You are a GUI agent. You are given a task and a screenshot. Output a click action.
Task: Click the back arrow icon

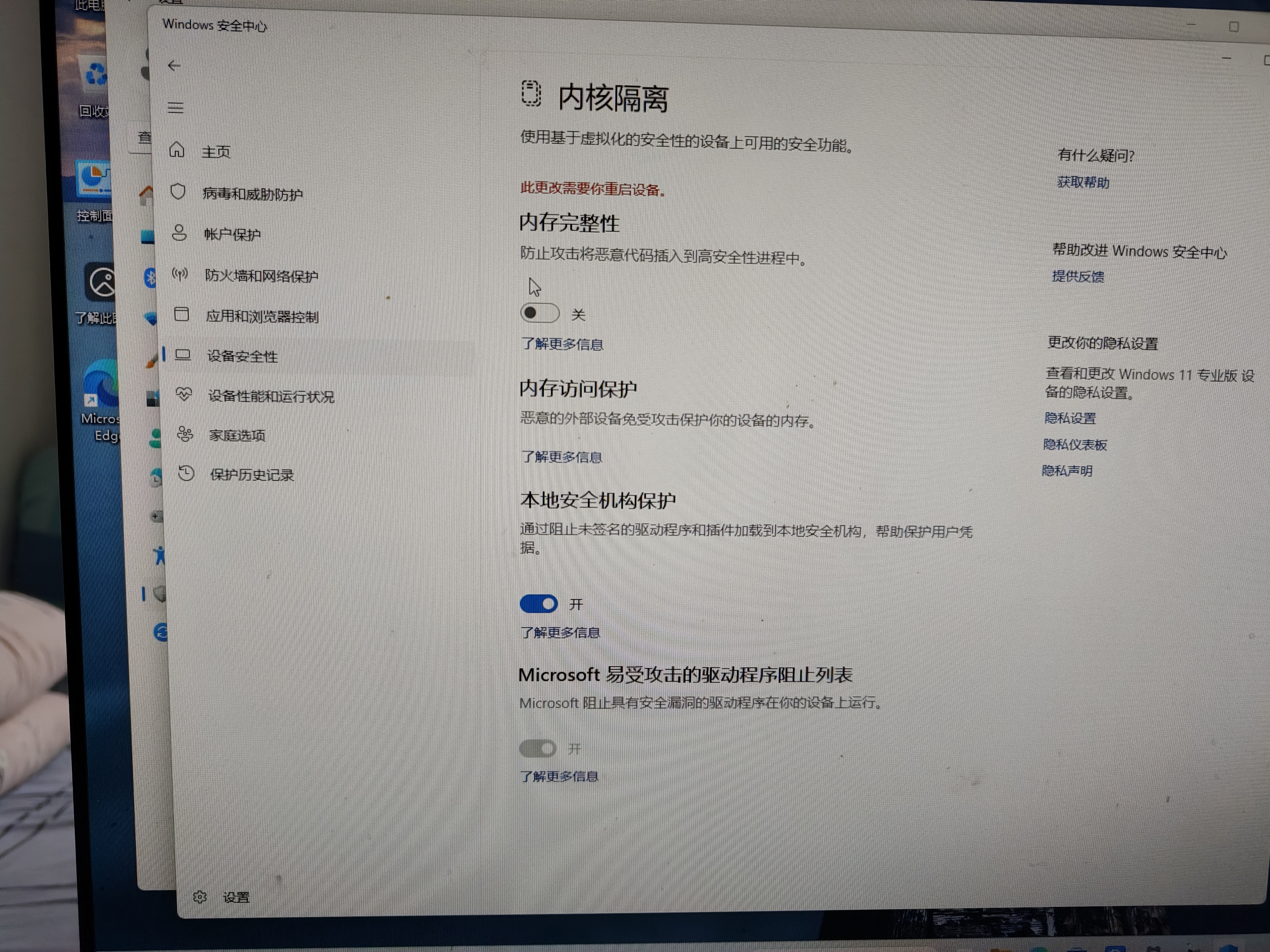coord(174,66)
